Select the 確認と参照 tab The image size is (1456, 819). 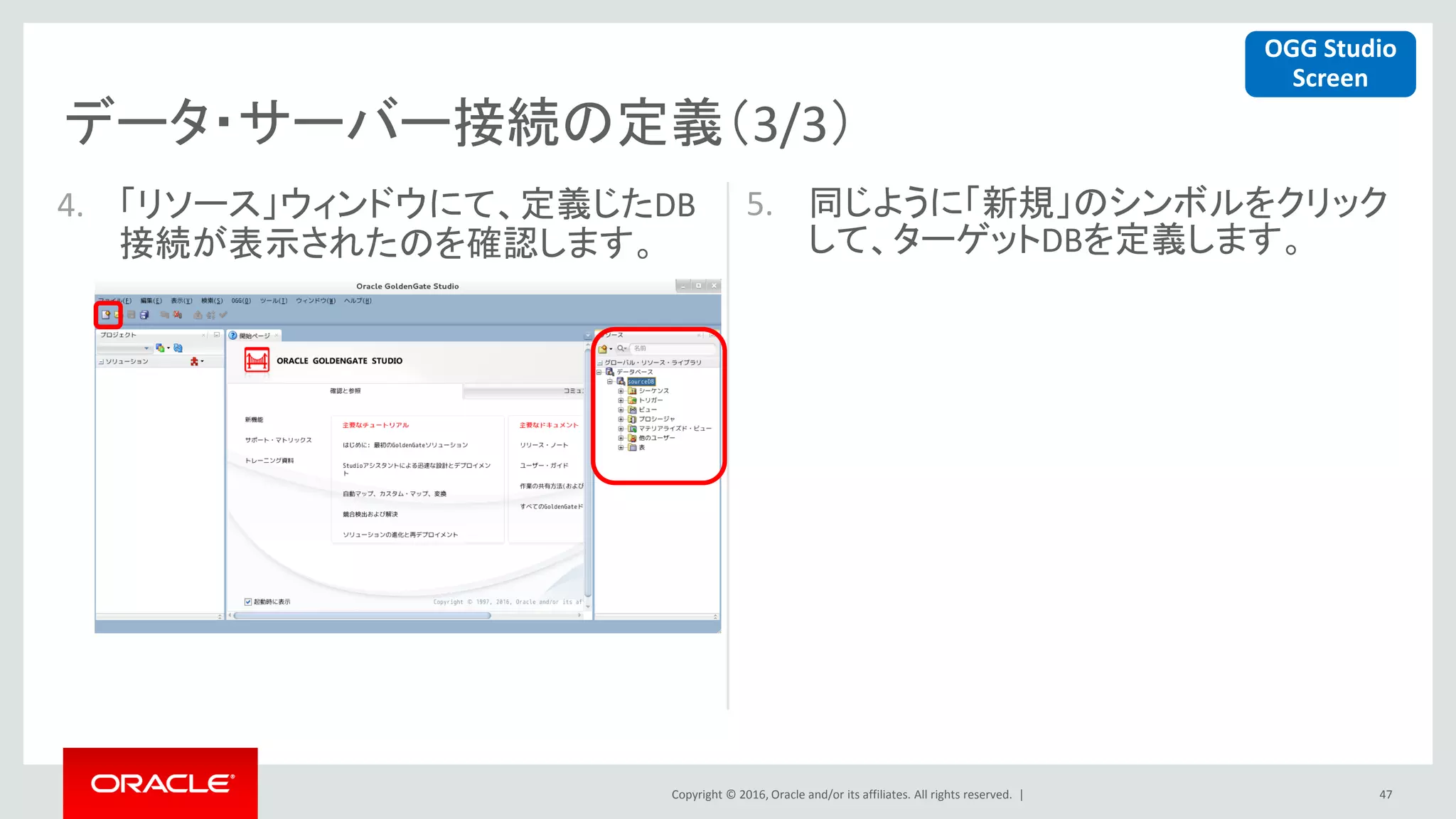click(x=345, y=391)
